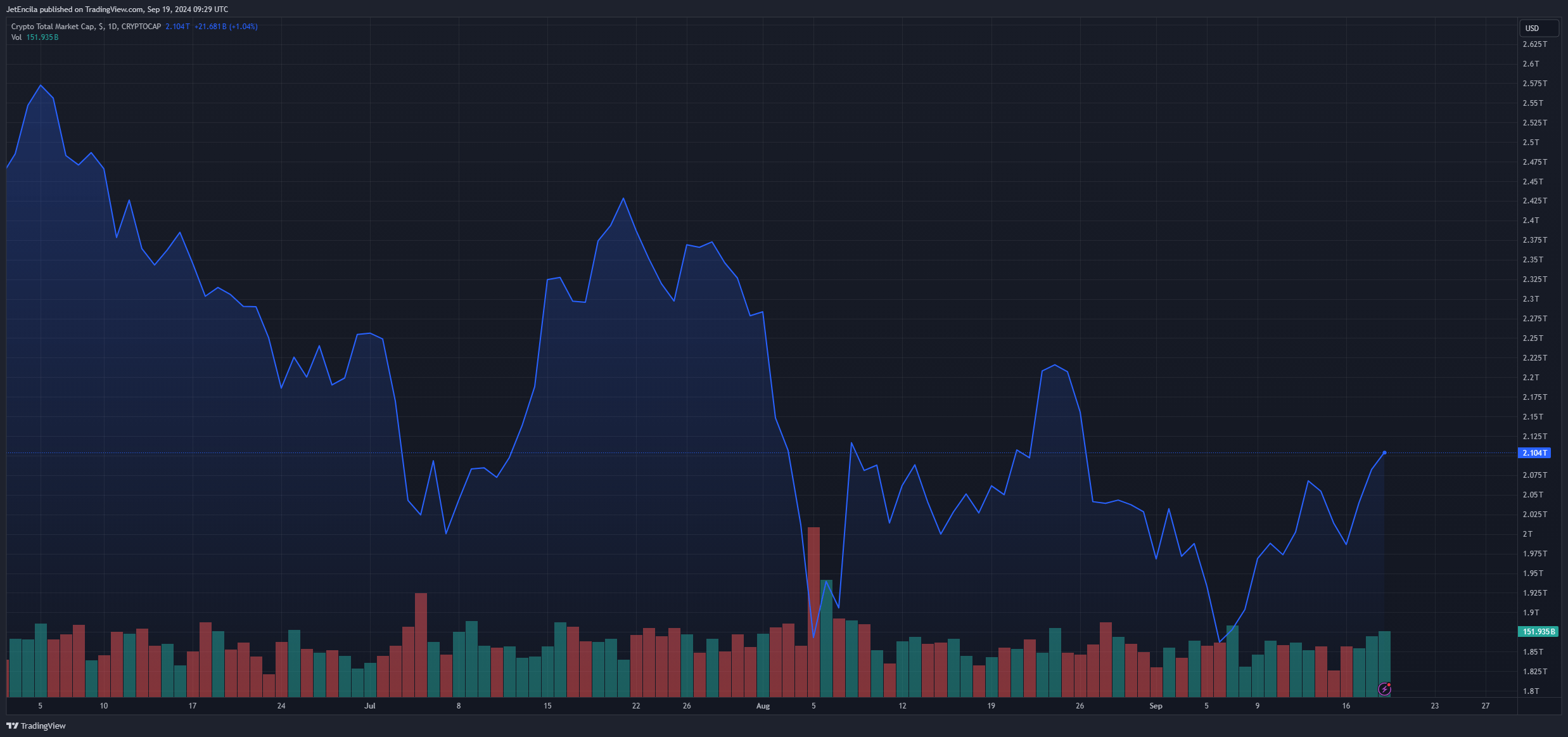Screen dimensions: 1568x737
Task: Click the 17 date label on time axis
Action: click(x=193, y=706)
